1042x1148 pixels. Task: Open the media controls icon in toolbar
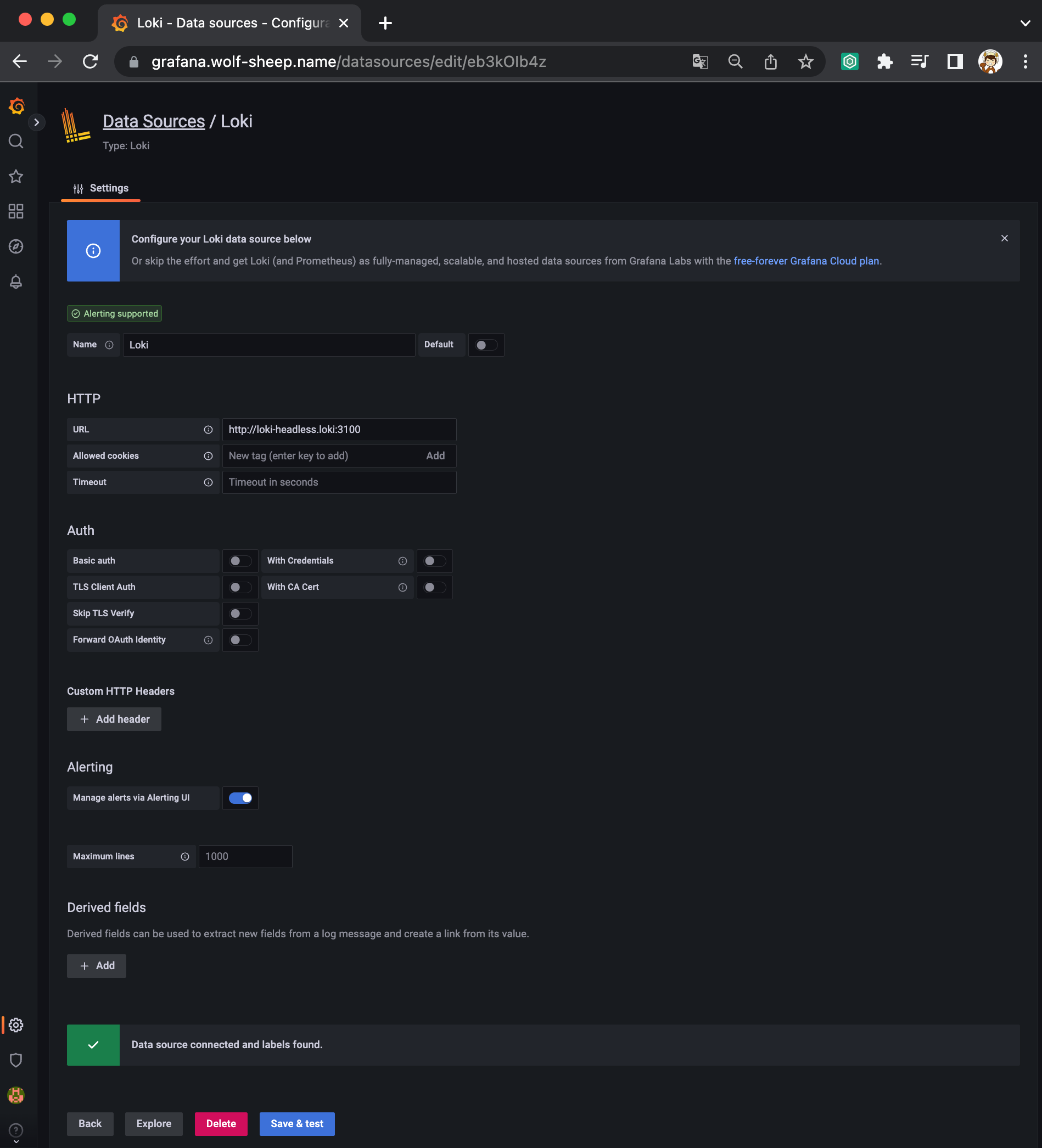coord(920,61)
